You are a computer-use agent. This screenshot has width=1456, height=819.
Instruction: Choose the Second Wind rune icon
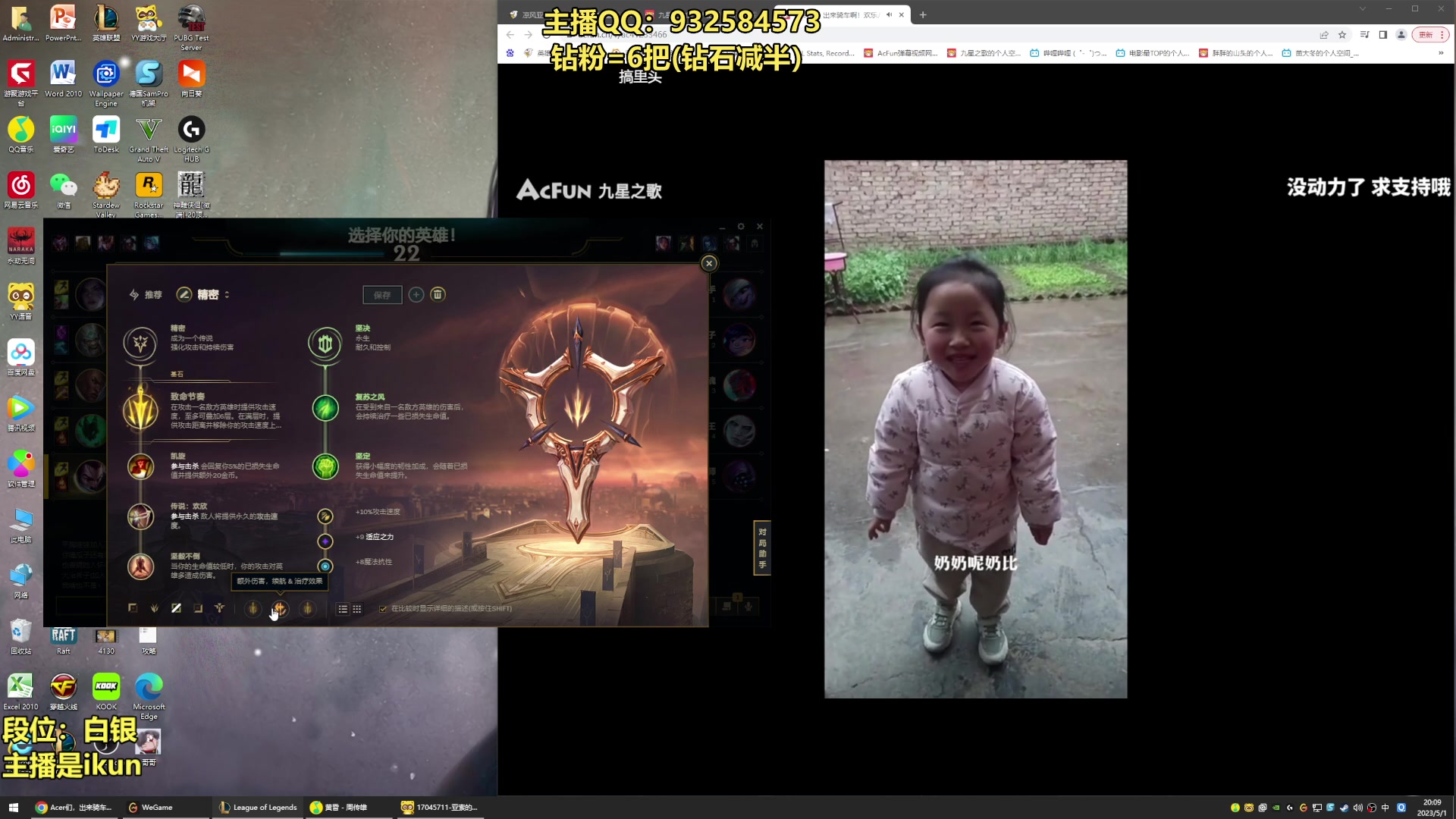pos(325,408)
